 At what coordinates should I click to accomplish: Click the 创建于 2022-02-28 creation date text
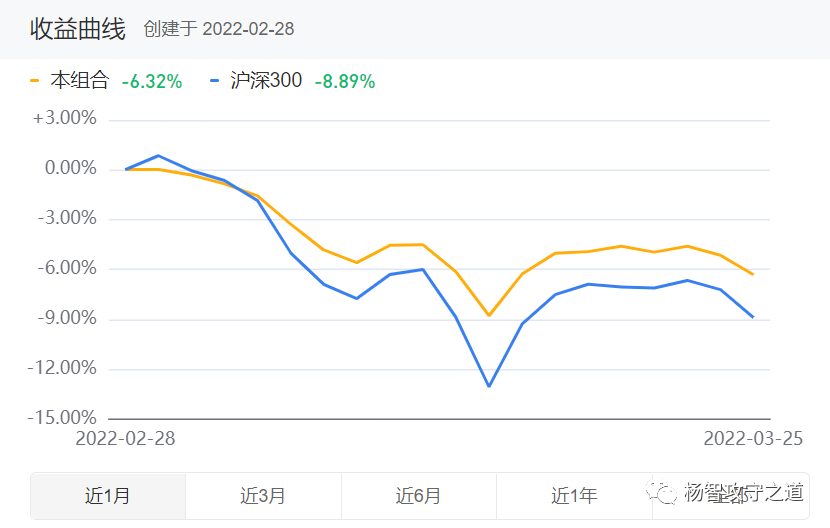[219, 29]
